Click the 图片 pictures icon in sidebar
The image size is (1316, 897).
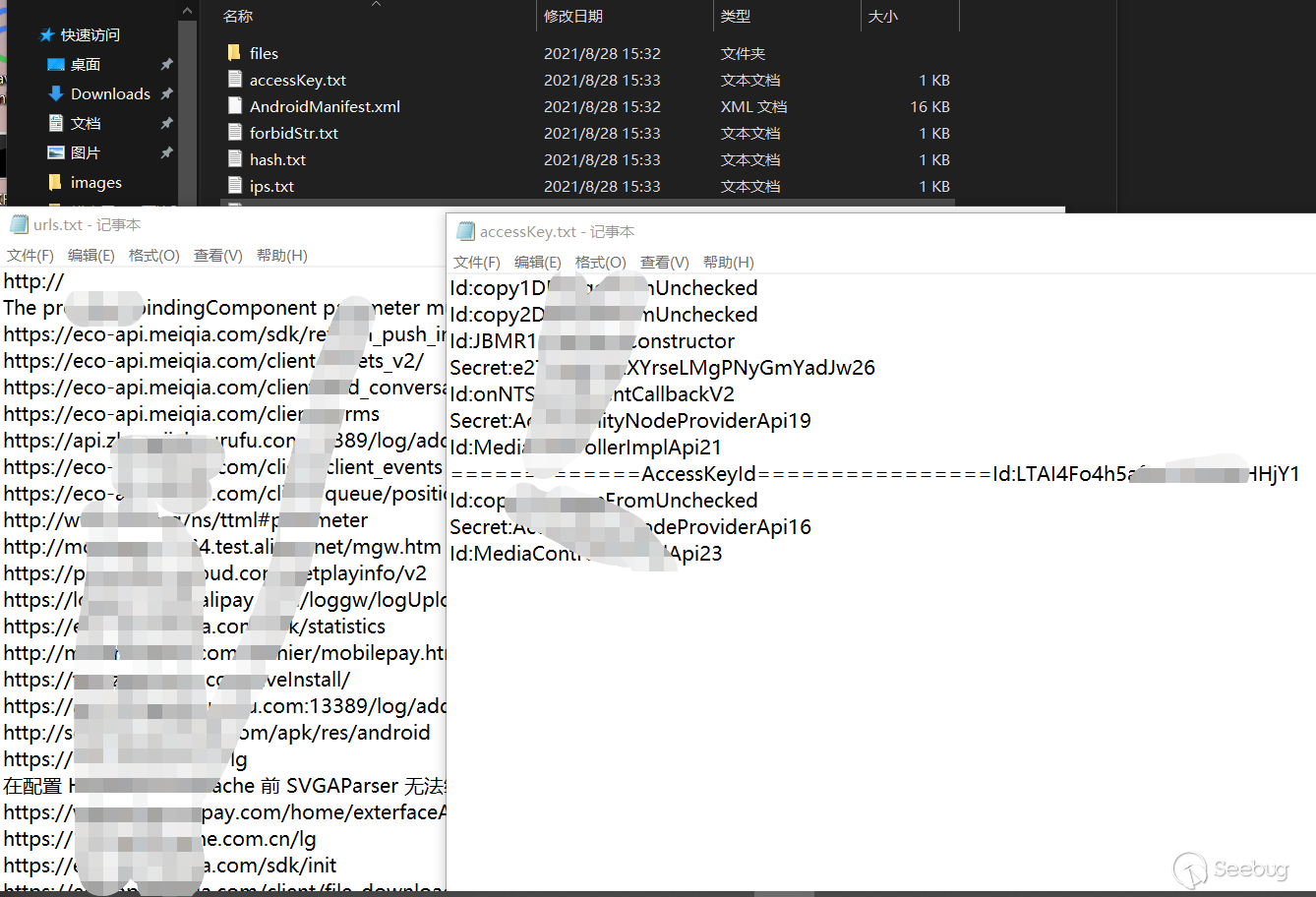[x=56, y=153]
